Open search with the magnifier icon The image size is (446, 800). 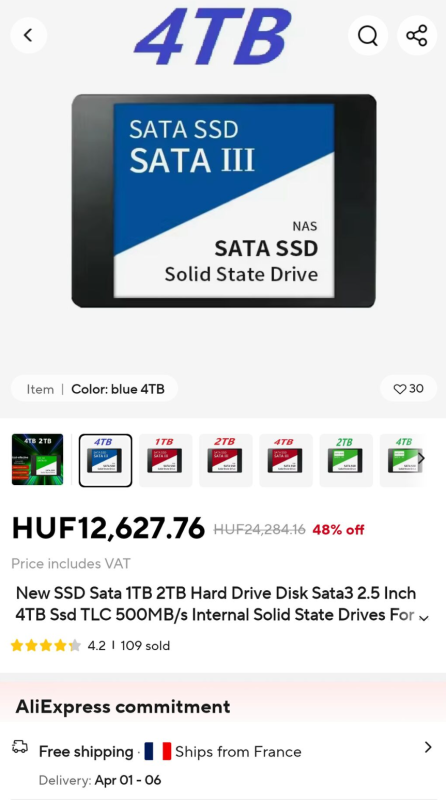pyautogui.click(x=367, y=35)
